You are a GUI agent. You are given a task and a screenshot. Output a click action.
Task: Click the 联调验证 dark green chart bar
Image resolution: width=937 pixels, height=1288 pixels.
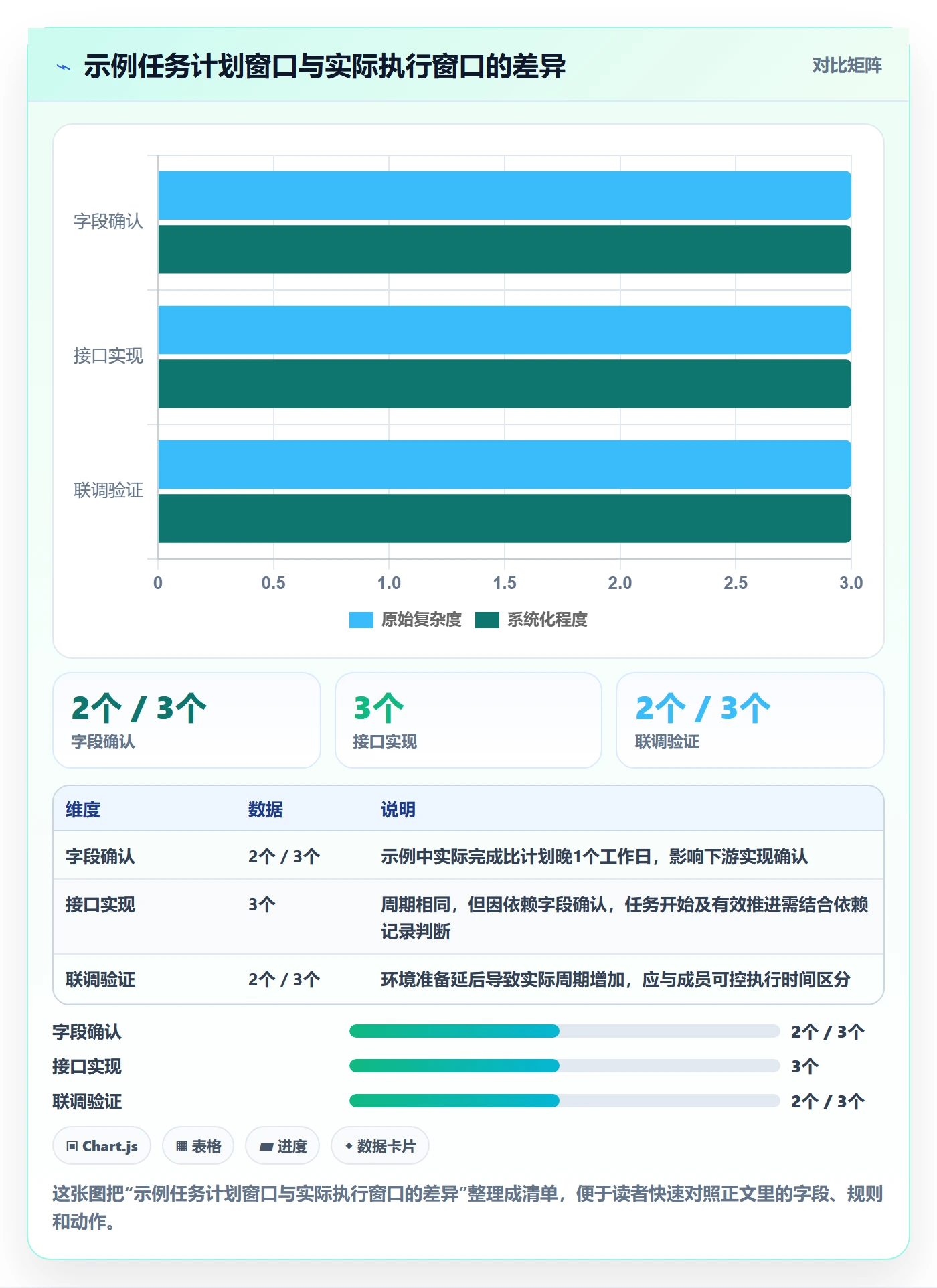click(x=505, y=518)
